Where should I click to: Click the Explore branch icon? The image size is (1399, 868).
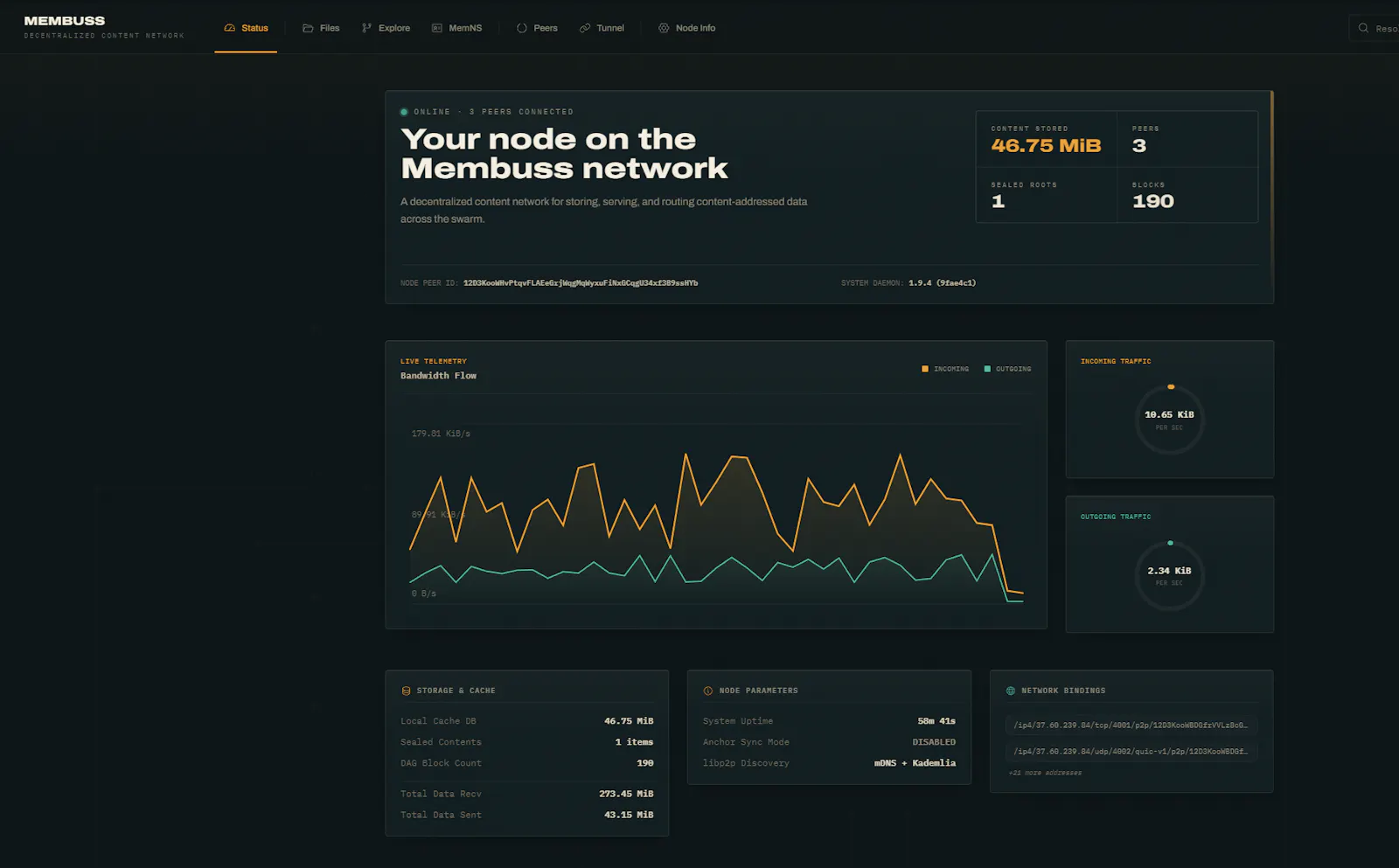367,28
